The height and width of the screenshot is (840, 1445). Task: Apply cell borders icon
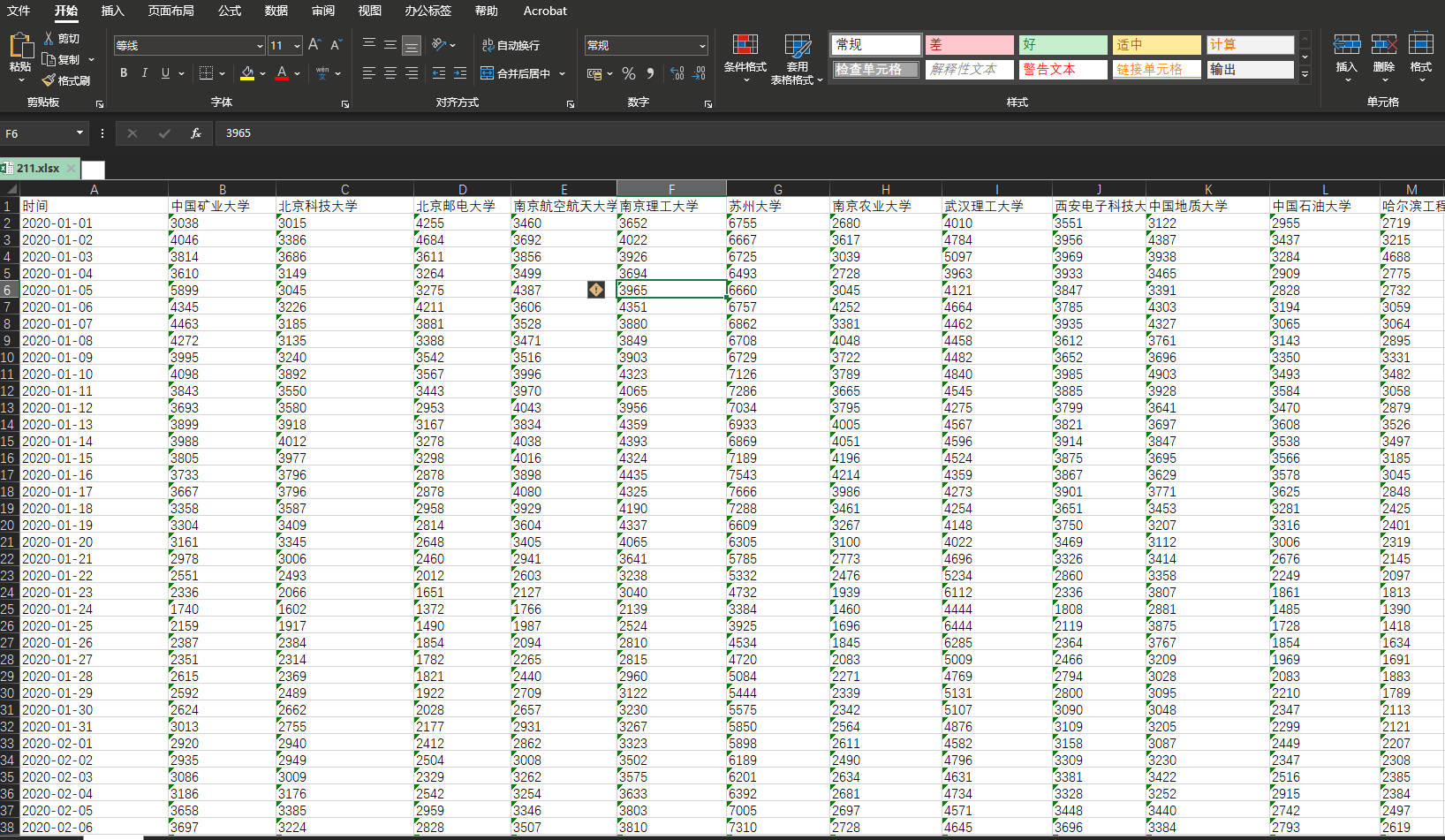(x=207, y=73)
